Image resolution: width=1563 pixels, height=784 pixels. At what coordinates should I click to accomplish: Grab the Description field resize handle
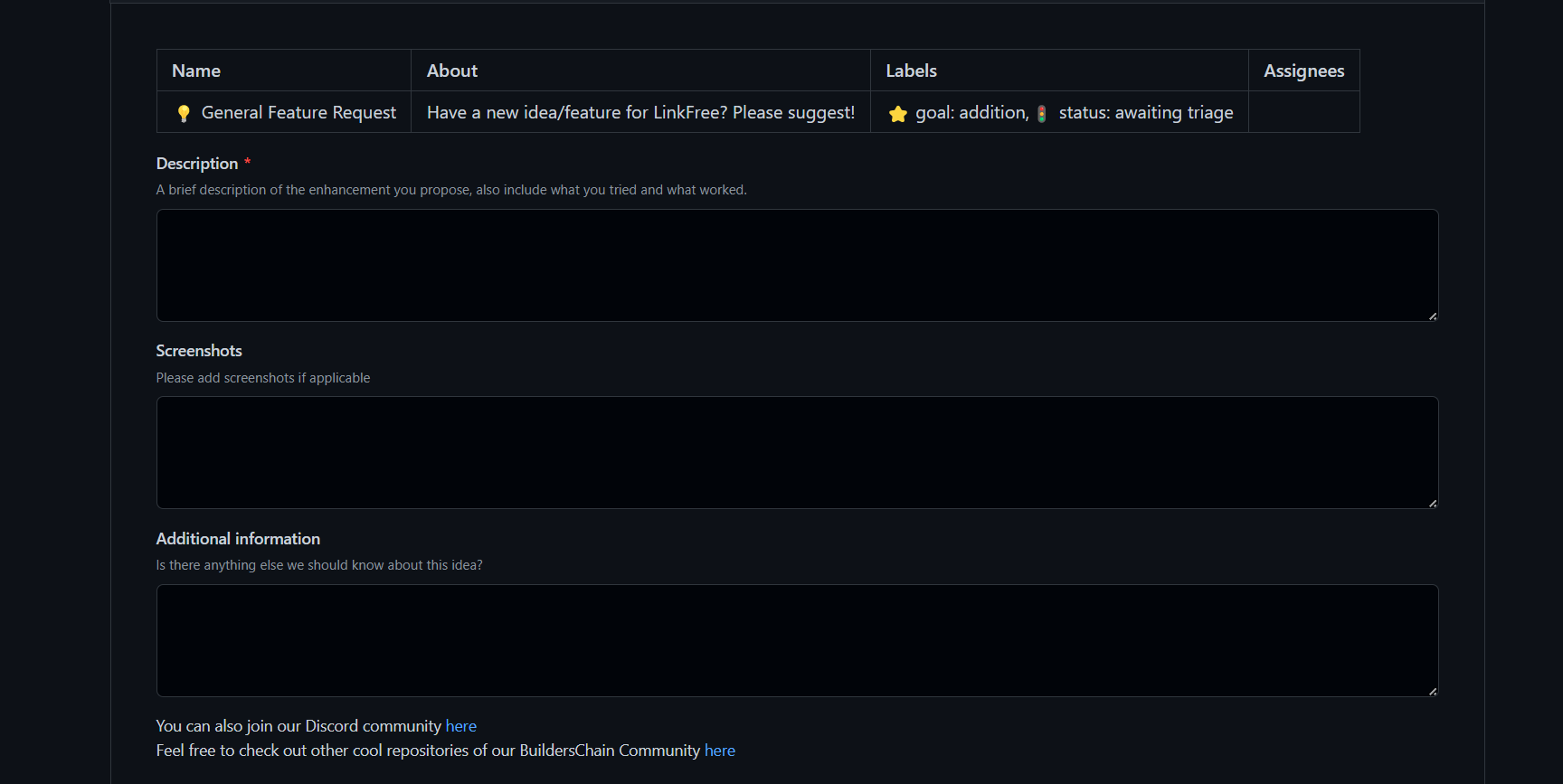[x=1433, y=316]
